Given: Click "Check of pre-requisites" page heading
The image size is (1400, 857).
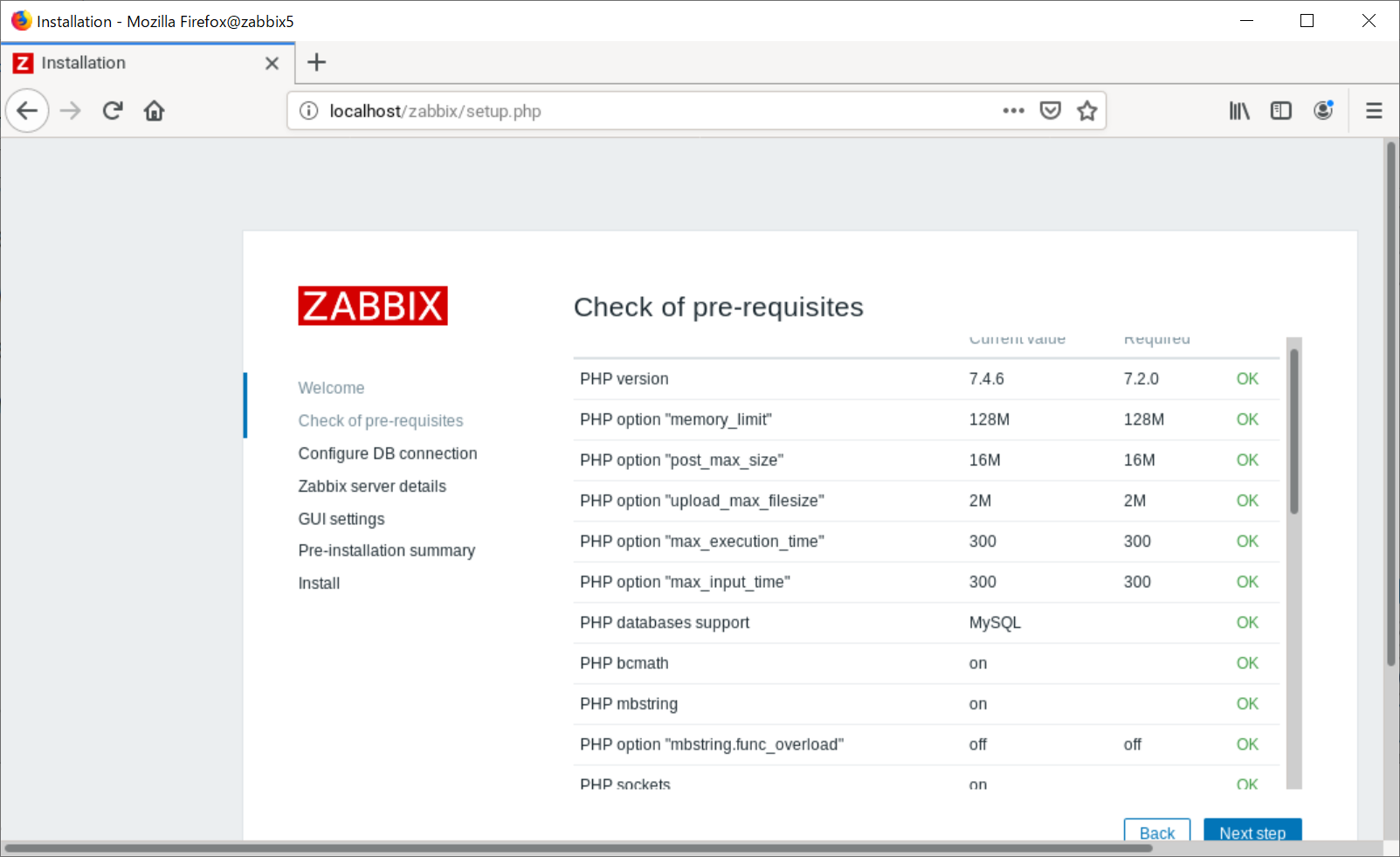Looking at the screenshot, I should 719,308.
